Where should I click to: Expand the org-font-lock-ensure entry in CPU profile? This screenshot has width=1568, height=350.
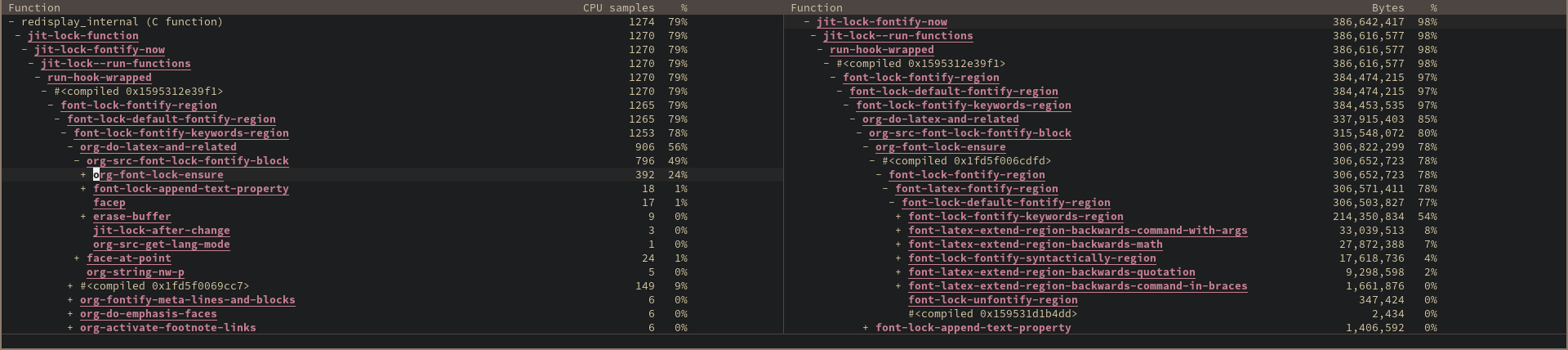pos(83,175)
